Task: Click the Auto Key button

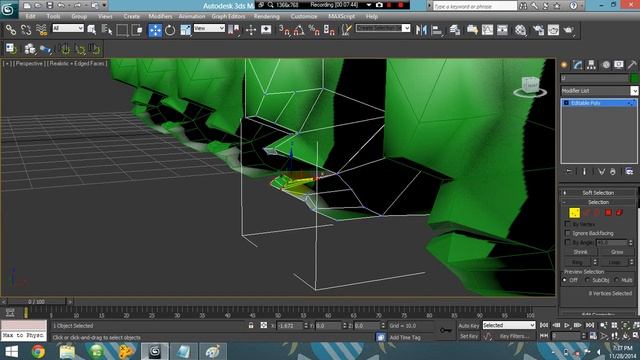Action: click(x=469, y=326)
